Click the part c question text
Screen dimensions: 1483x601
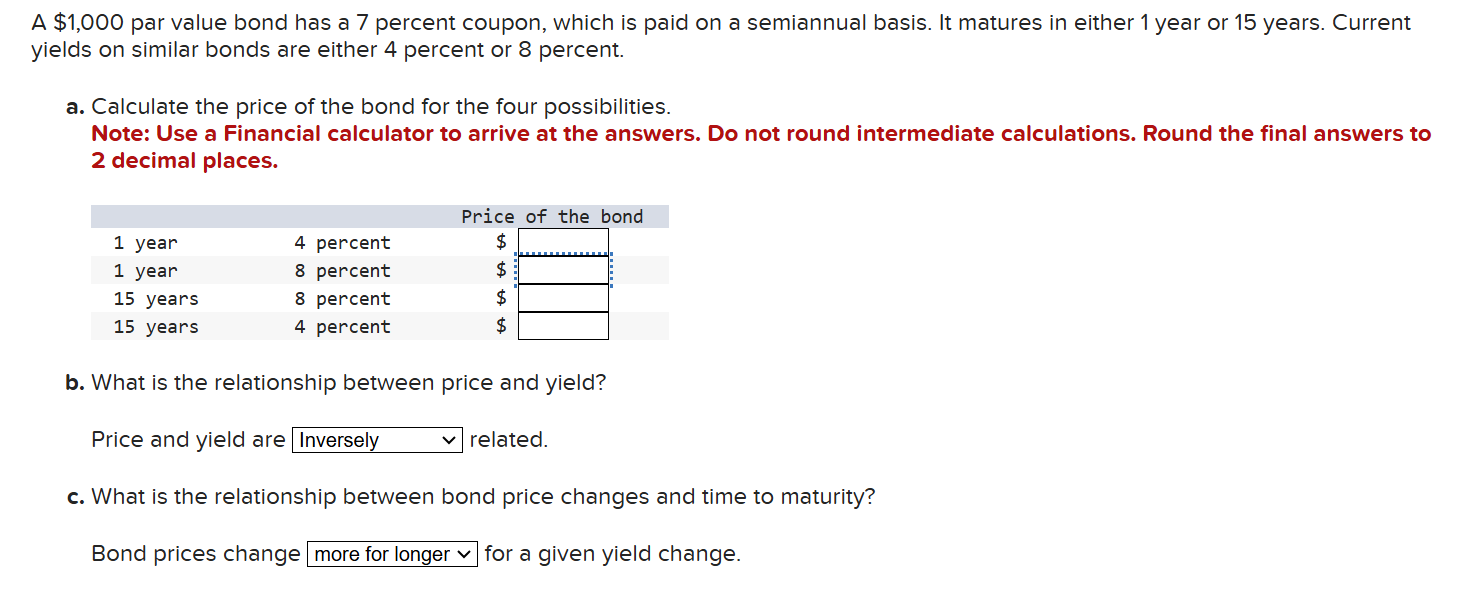click(x=470, y=496)
